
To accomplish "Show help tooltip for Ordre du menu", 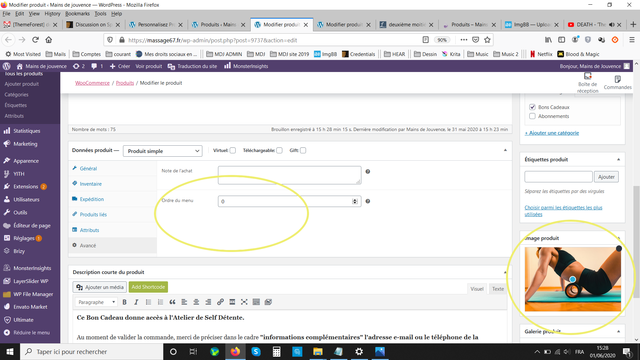I will click(368, 201).
